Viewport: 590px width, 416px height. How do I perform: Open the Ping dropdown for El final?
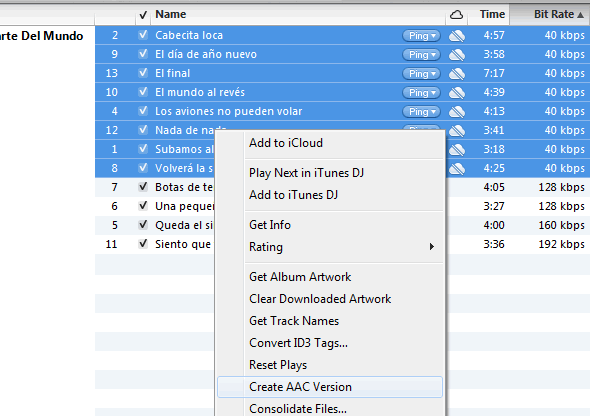421,74
